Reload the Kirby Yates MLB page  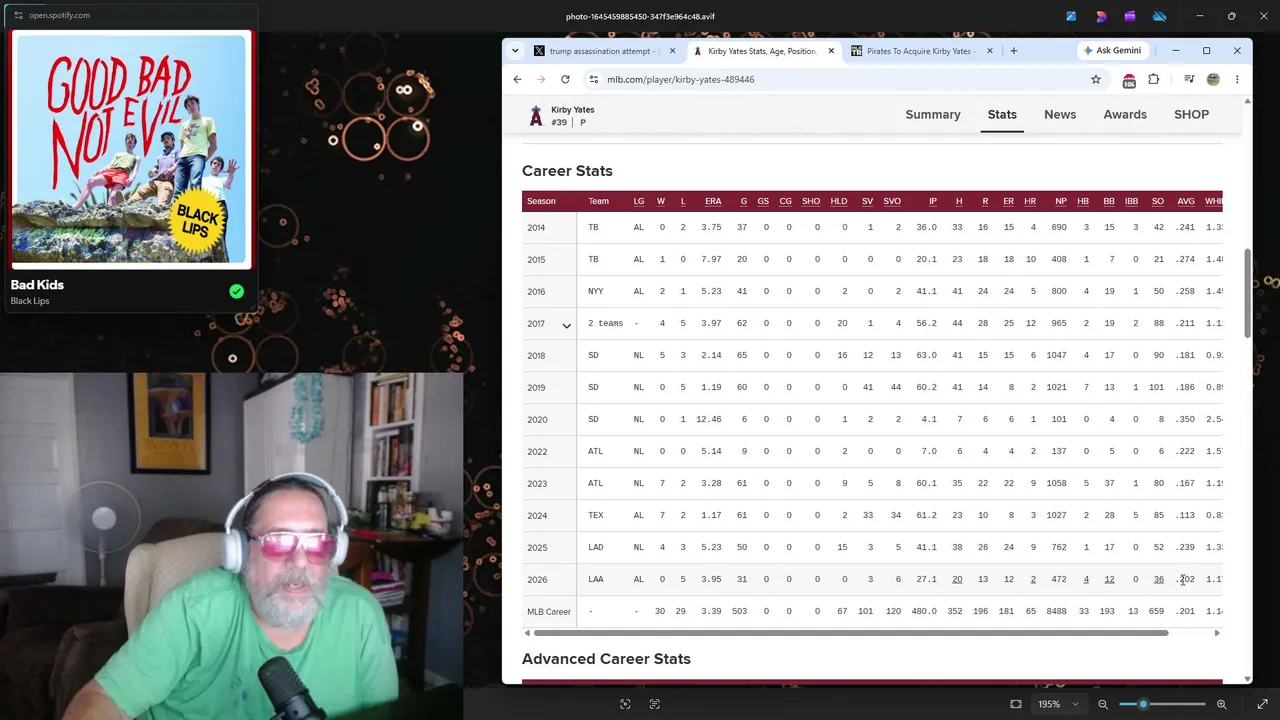565,79
